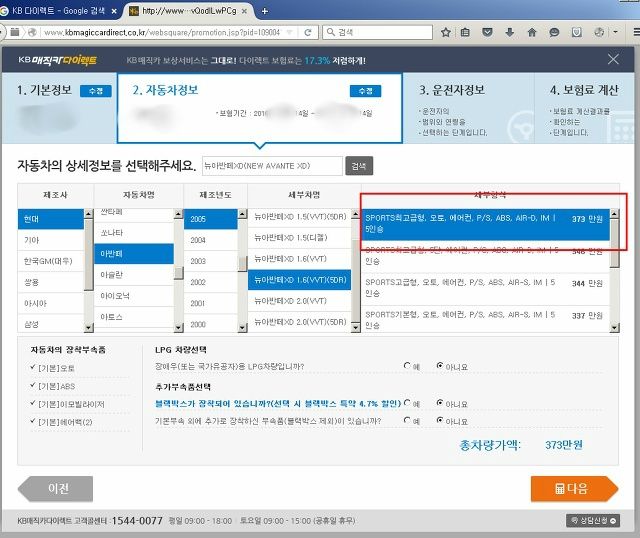Select 예 for 추가 부속품 question

pyautogui.click(x=407, y=420)
